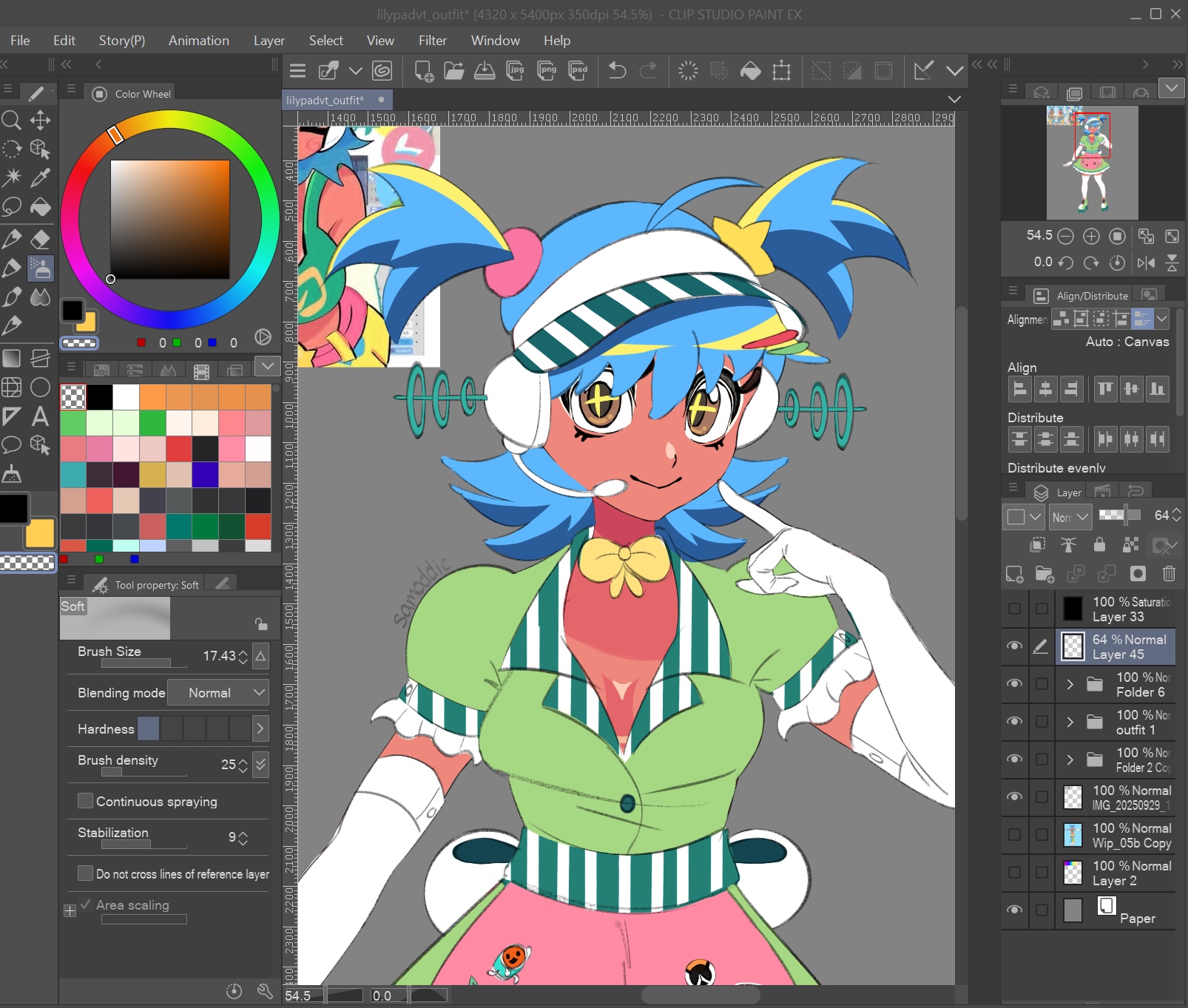Open the Blending mode Normal dropdown
The width and height of the screenshot is (1188, 1008).
pyautogui.click(x=218, y=693)
